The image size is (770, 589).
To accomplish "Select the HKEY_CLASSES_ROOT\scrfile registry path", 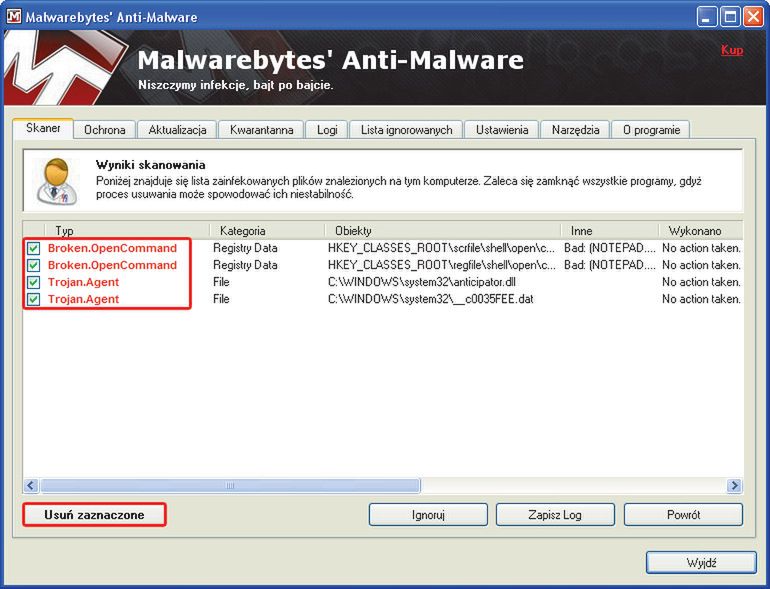I will (x=442, y=248).
